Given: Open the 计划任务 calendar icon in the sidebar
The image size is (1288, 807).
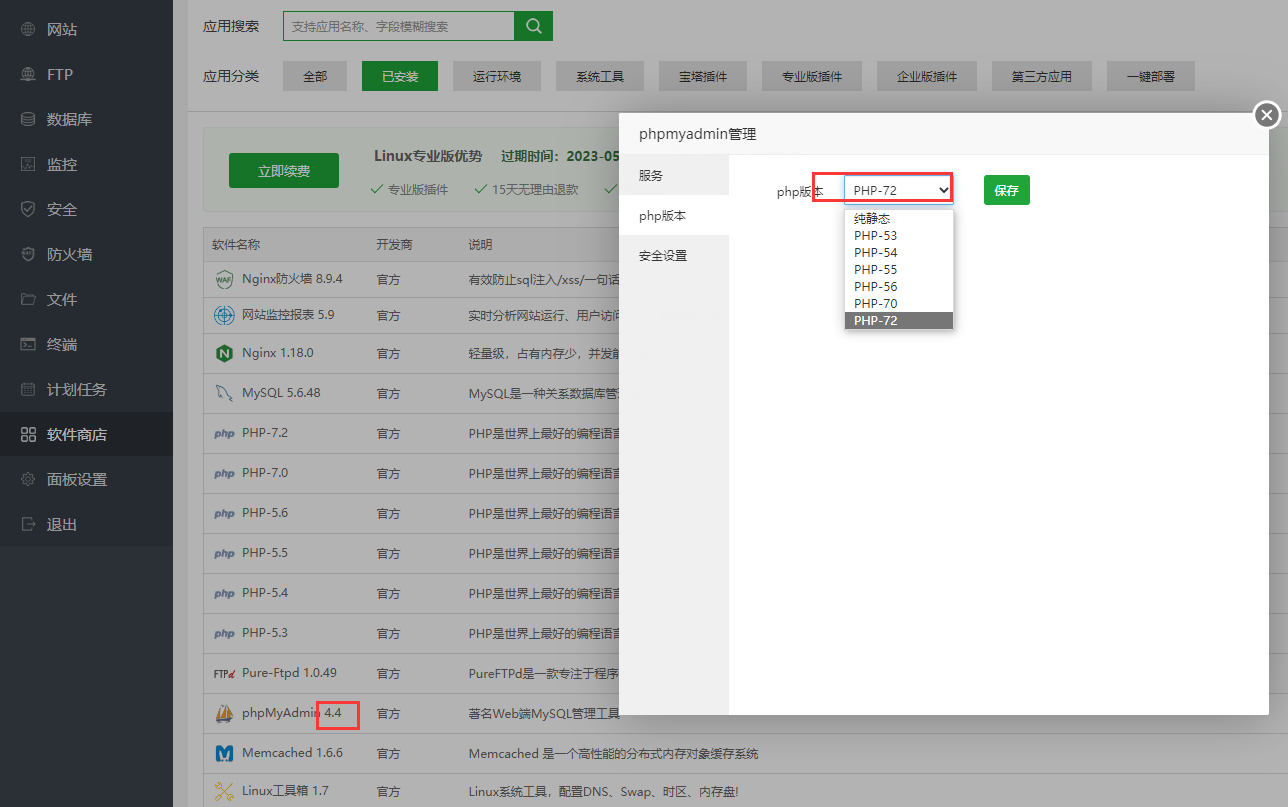Looking at the screenshot, I should click(28, 390).
